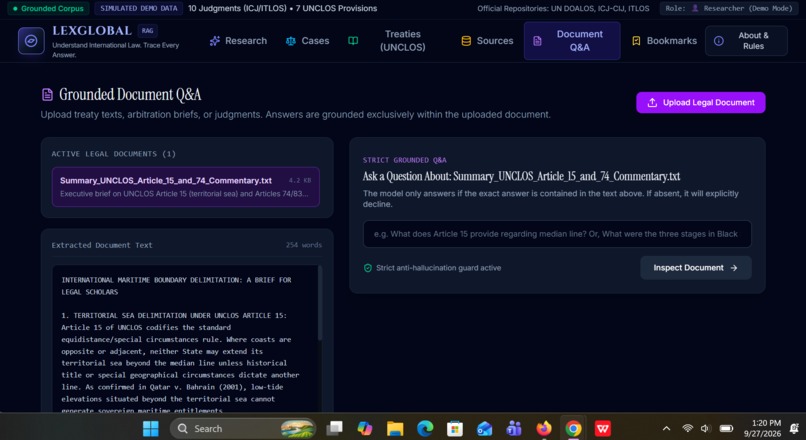This screenshot has height=440, width=806.
Task: Open Google Chrome from the taskbar
Action: [x=573, y=428]
